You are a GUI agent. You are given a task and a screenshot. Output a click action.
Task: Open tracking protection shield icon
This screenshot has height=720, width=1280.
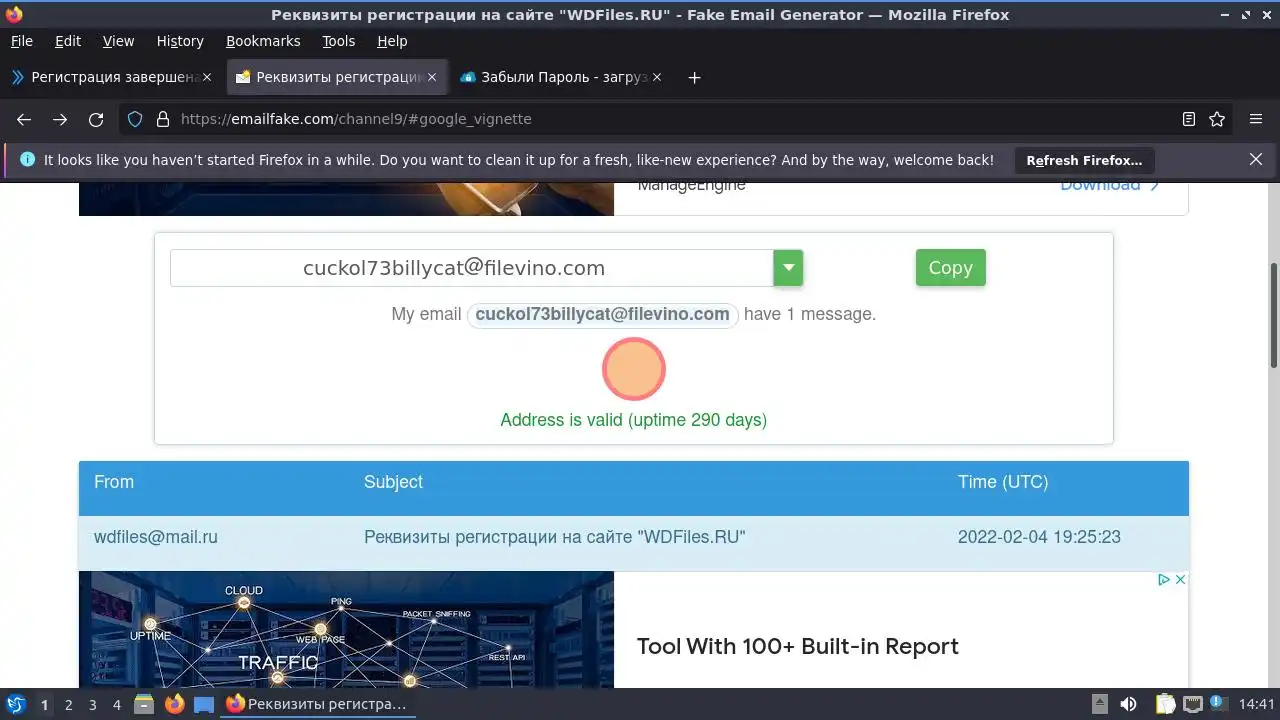(135, 119)
